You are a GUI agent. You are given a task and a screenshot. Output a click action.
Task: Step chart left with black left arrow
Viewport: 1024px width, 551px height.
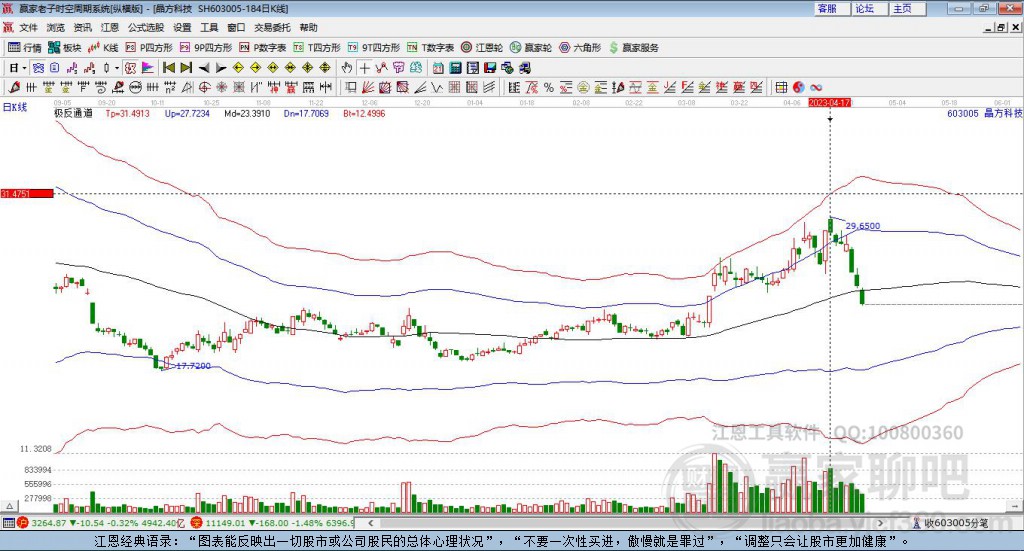(x=204, y=68)
